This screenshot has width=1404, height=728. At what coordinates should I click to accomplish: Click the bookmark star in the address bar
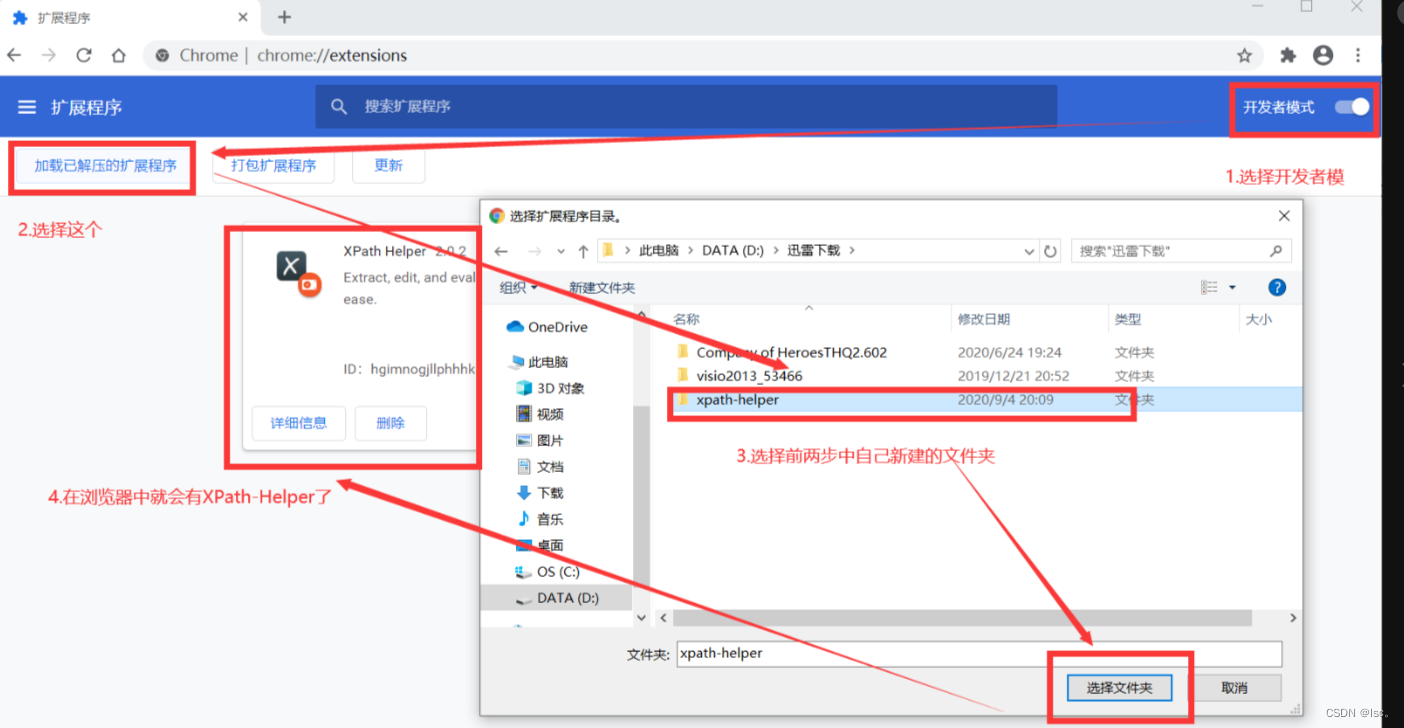(1243, 55)
